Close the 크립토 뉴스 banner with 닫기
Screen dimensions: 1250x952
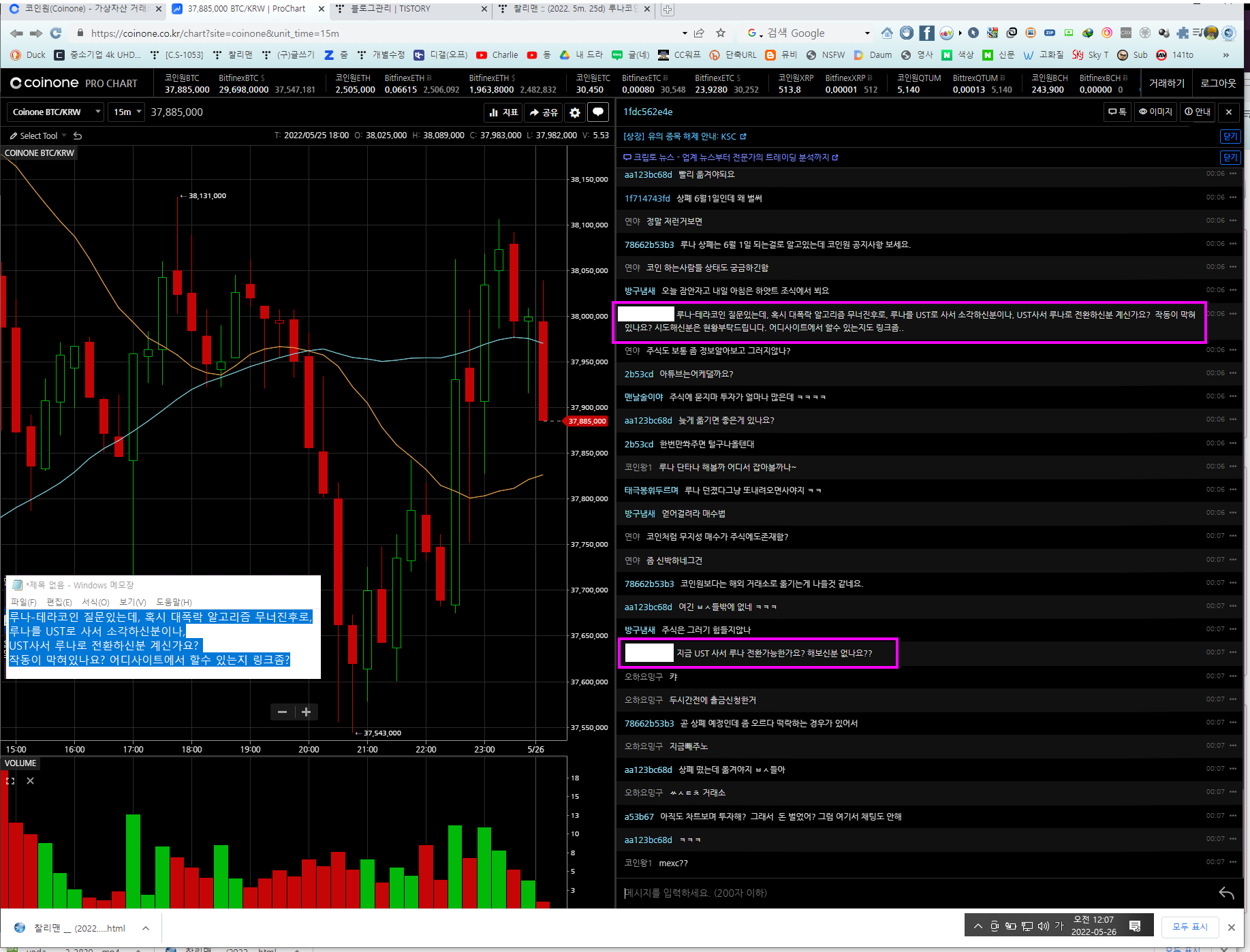point(1230,157)
